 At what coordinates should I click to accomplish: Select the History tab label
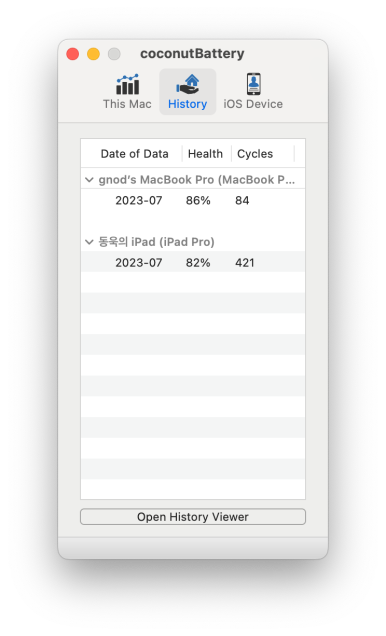(x=187, y=104)
